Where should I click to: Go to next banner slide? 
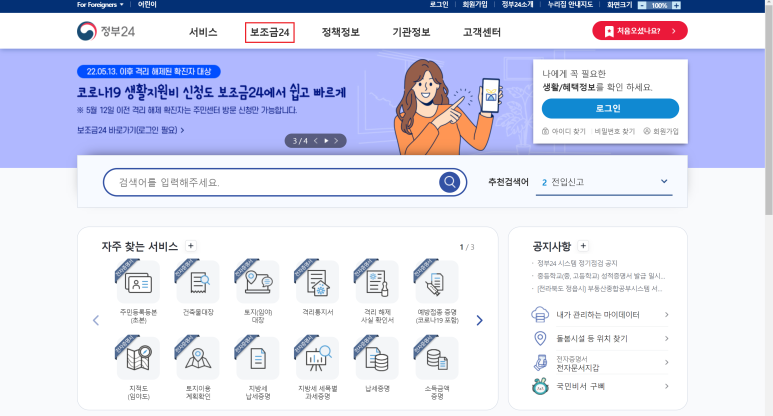click(x=336, y=141)
